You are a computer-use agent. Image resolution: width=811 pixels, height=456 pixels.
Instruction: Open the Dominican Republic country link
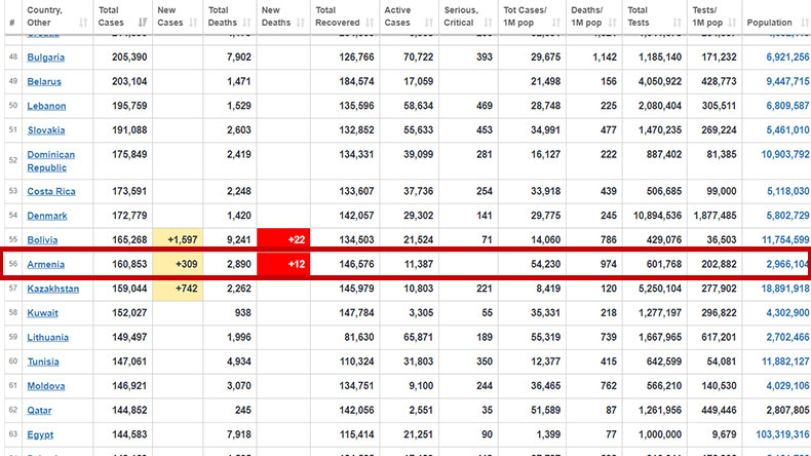[x=51, y=161]
